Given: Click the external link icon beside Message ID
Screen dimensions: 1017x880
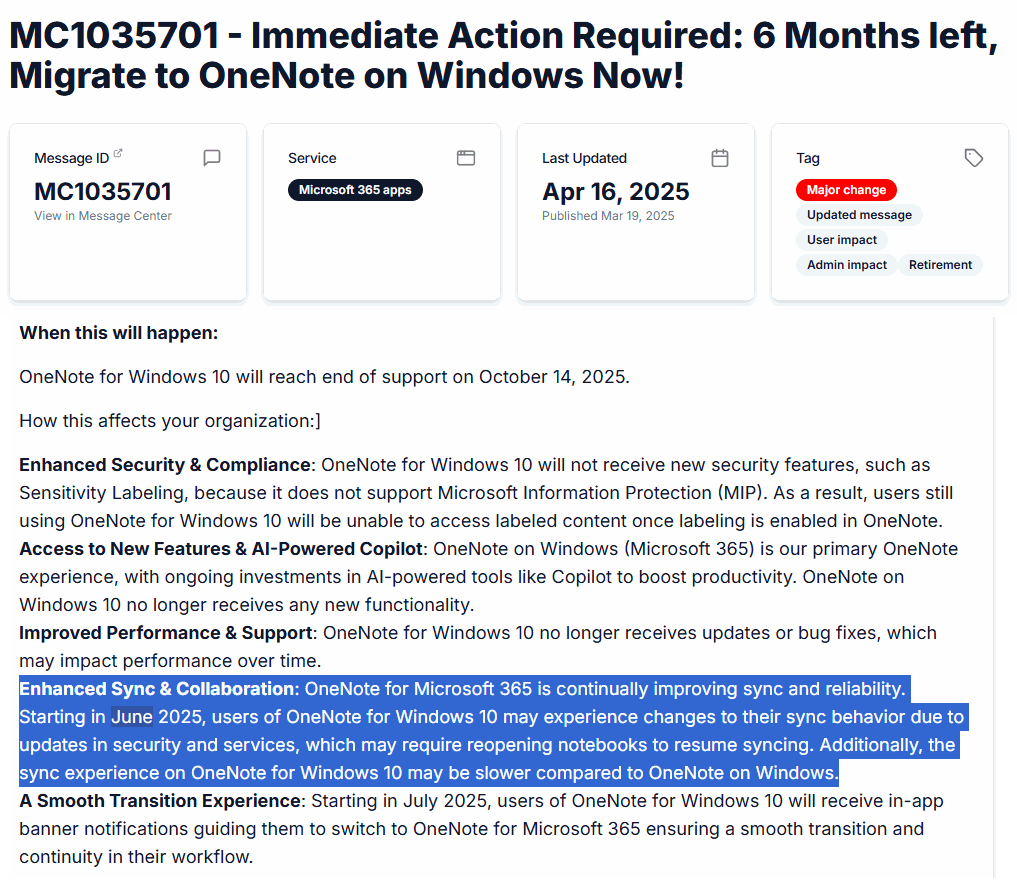Looking at the screenshot, I should (x=118, y=154).
